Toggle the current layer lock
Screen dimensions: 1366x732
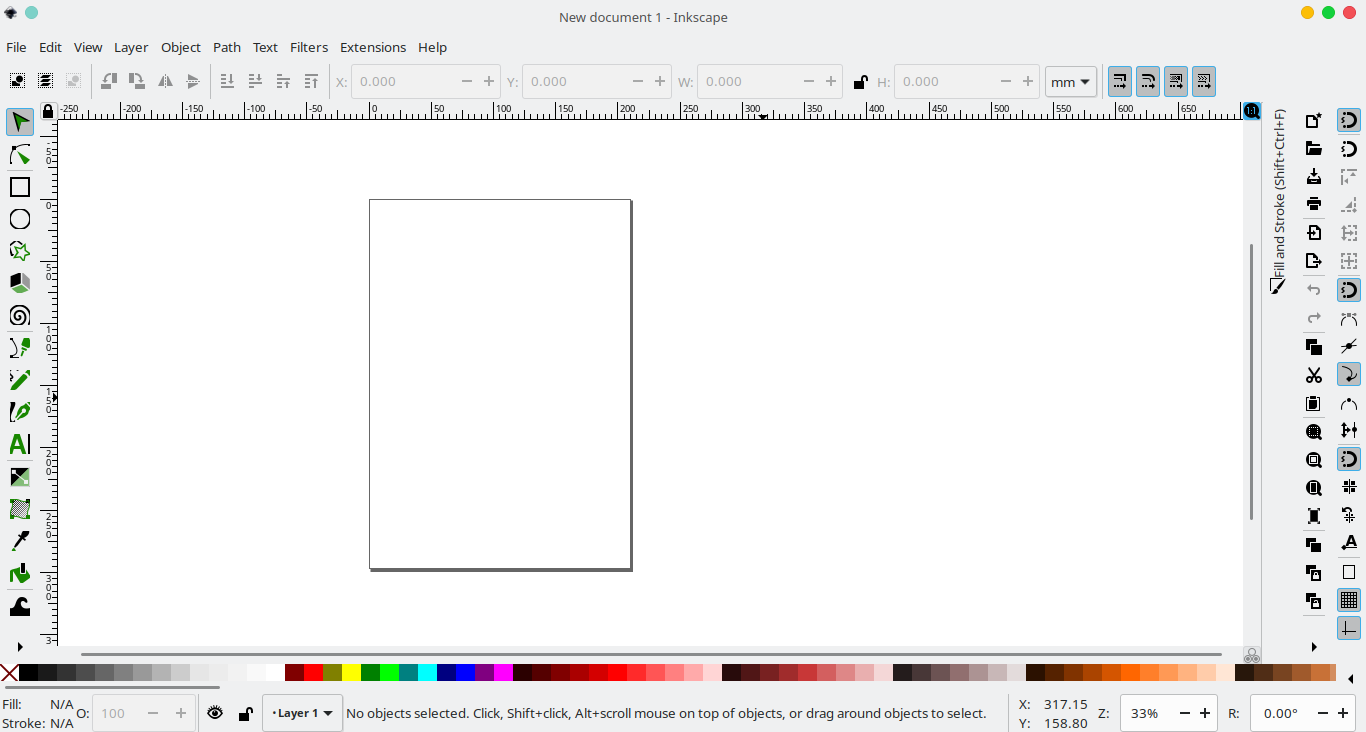click(x=245, y=713)
